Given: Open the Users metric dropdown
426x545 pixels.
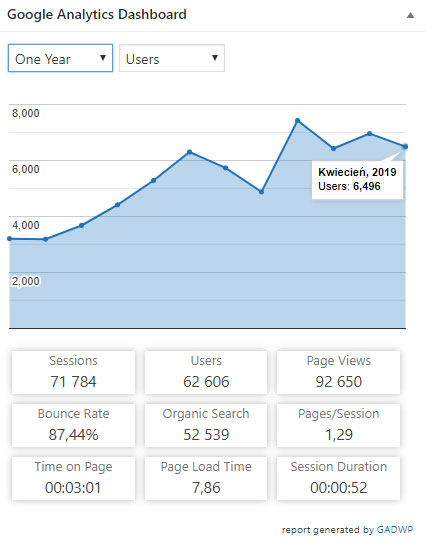Looking at the screenshot, I should [172, 58].
